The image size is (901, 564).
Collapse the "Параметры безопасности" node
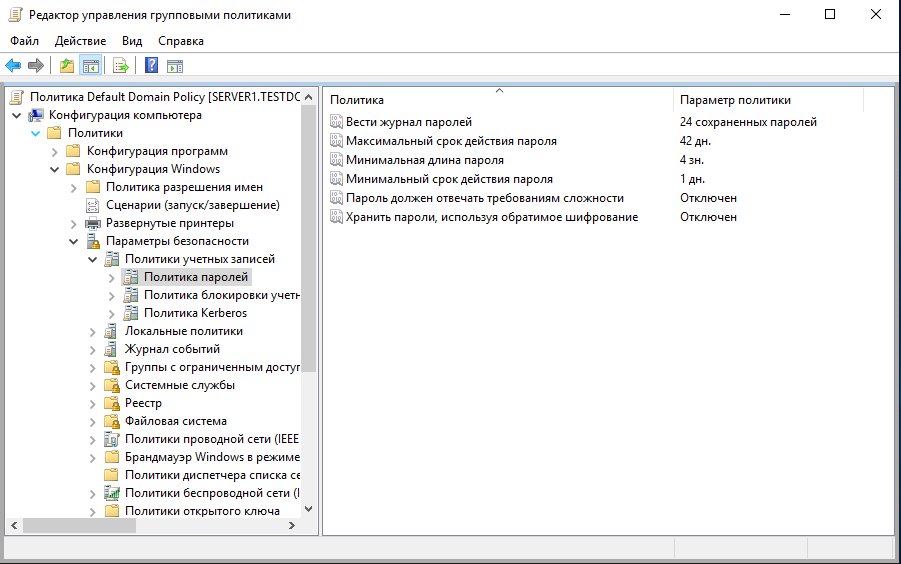[74, 241]
